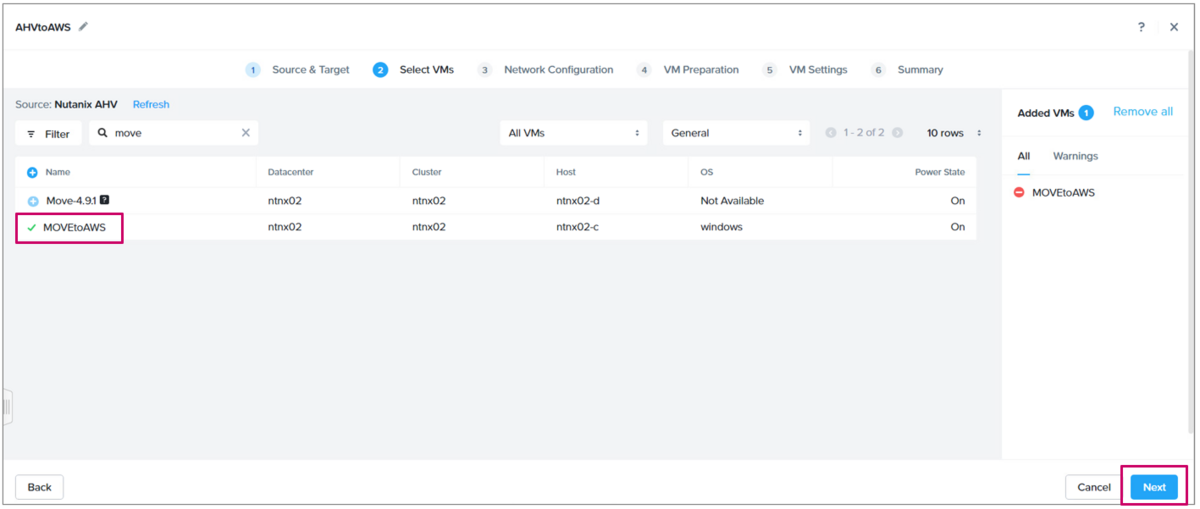Screen dimensions: 1200x509
Task: Click the magnifier search icon
Action: click(102, 133)
